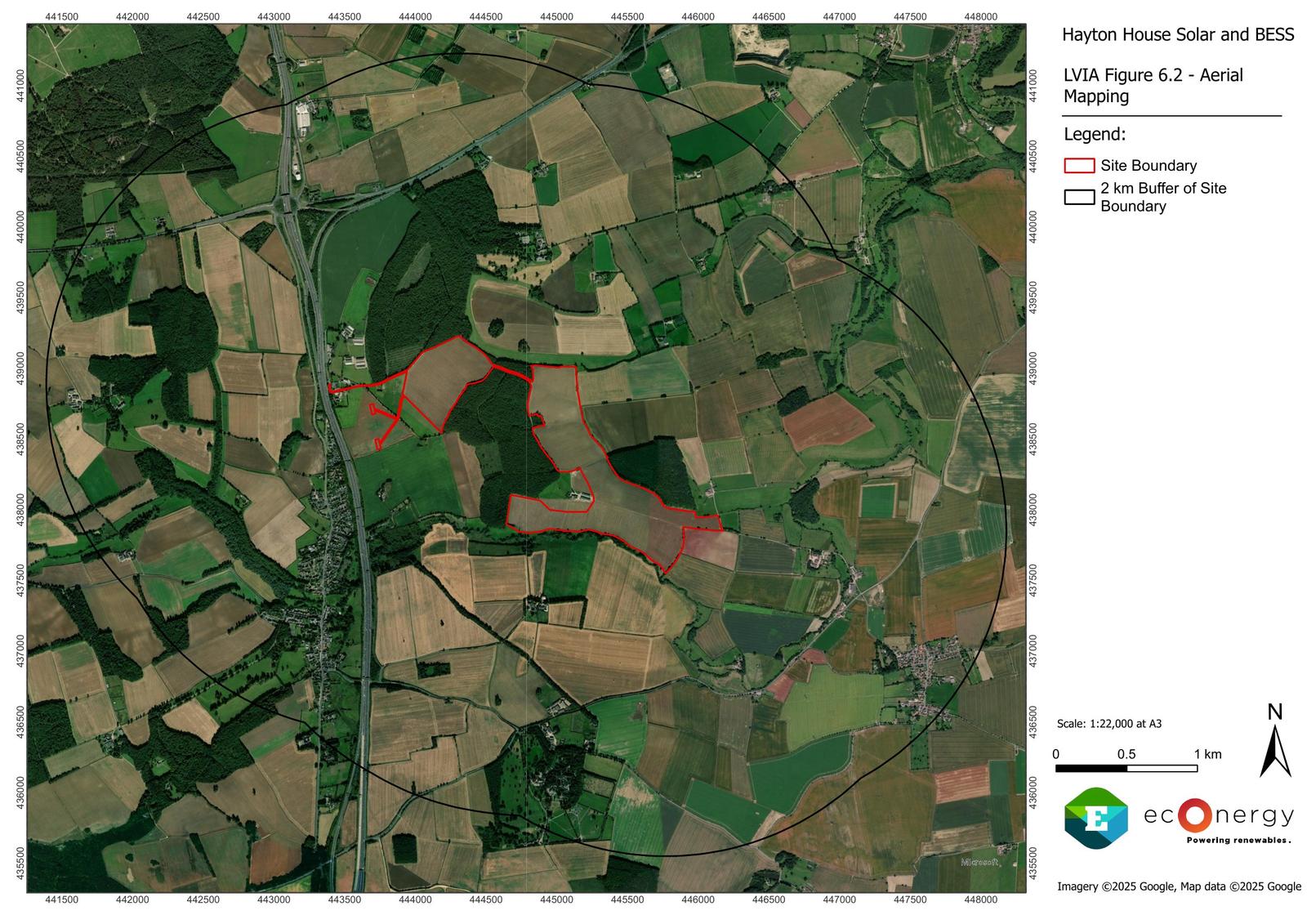Click the black and white scale bar
The width and height of the screenshot is (1307, 924).
point(1126,768)
